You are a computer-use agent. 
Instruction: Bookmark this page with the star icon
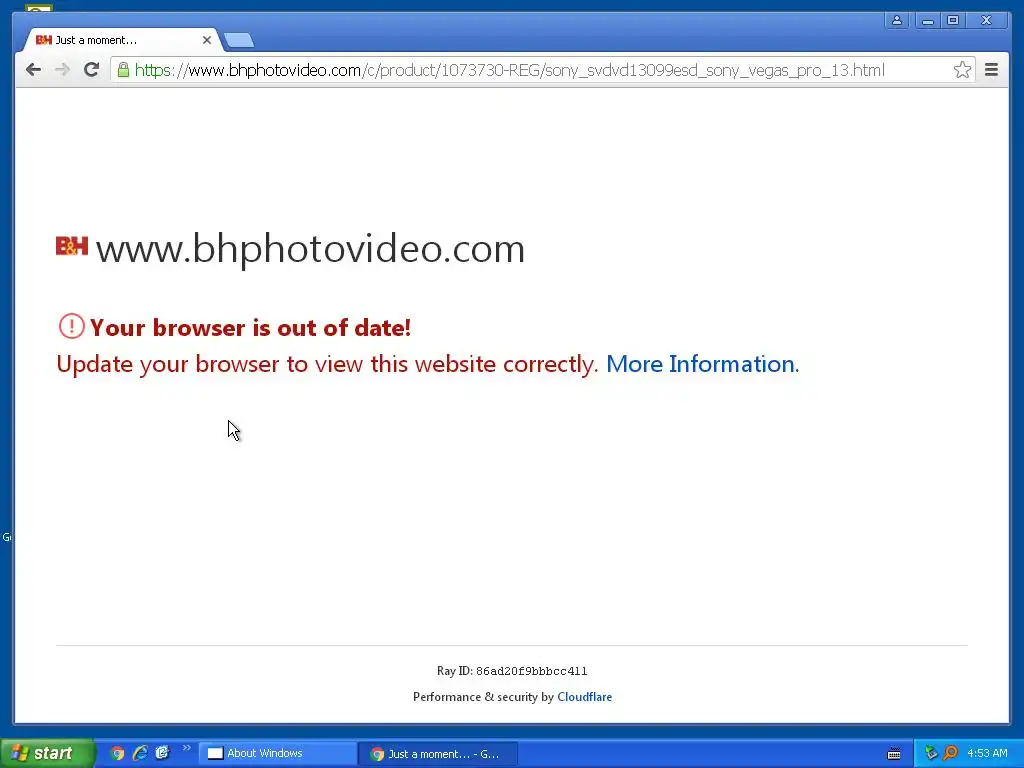(962, 70)
